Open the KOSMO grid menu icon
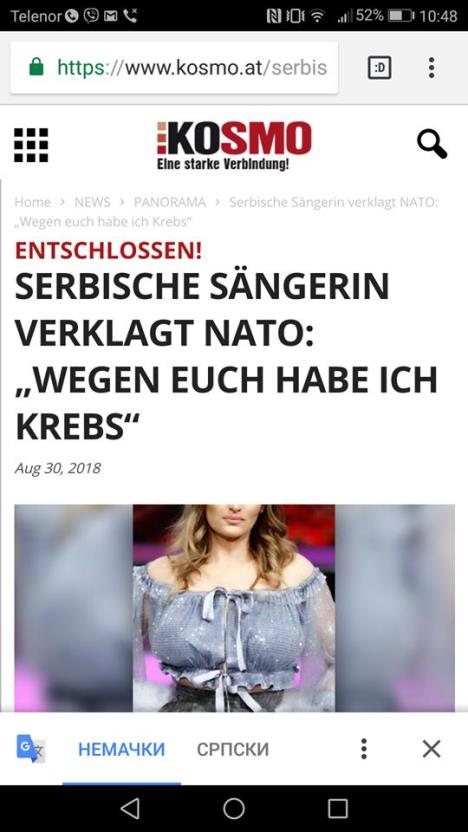 coord(31,145)
